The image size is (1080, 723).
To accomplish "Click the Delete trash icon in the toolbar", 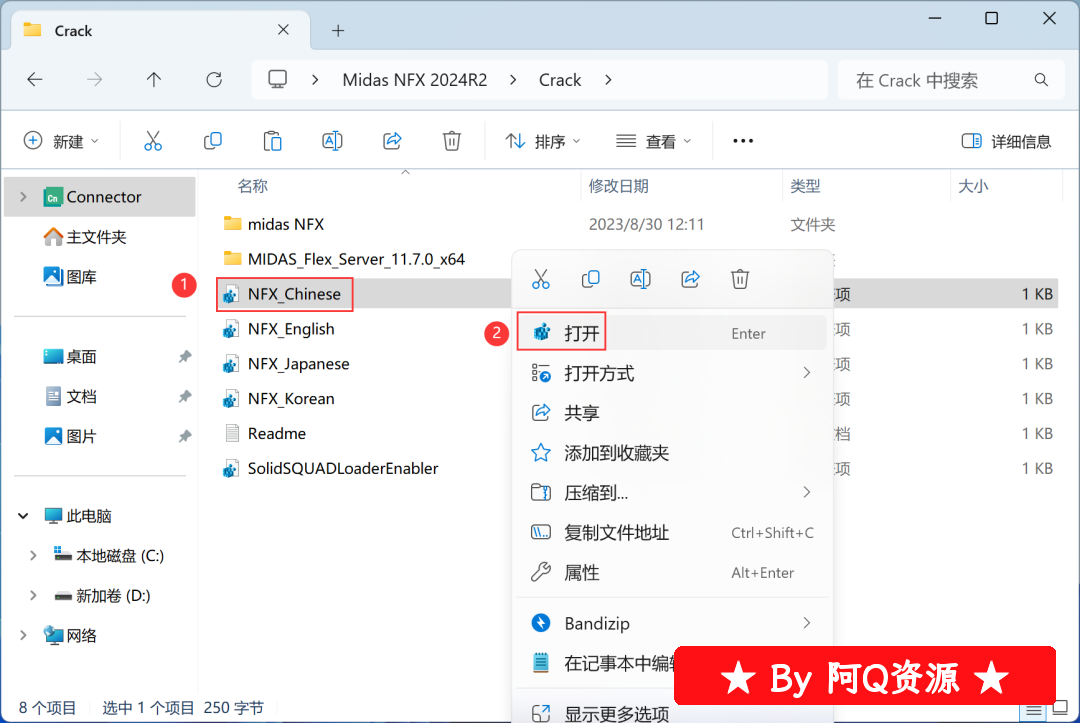I will click(452, 141).
